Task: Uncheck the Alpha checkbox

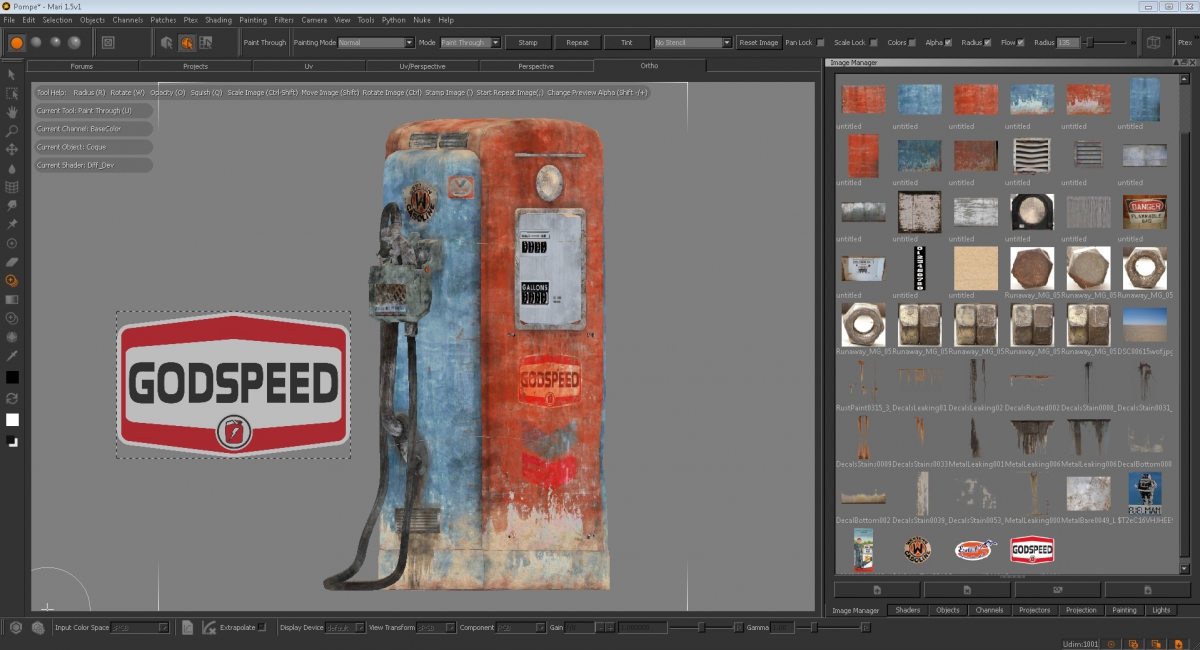Action: [948, 43]
